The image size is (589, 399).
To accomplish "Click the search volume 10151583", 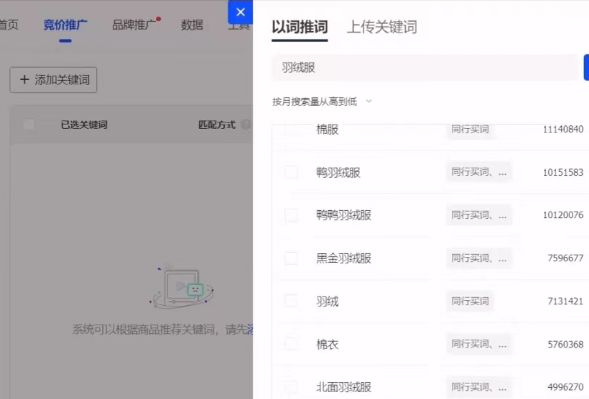I will coord(563,172).
